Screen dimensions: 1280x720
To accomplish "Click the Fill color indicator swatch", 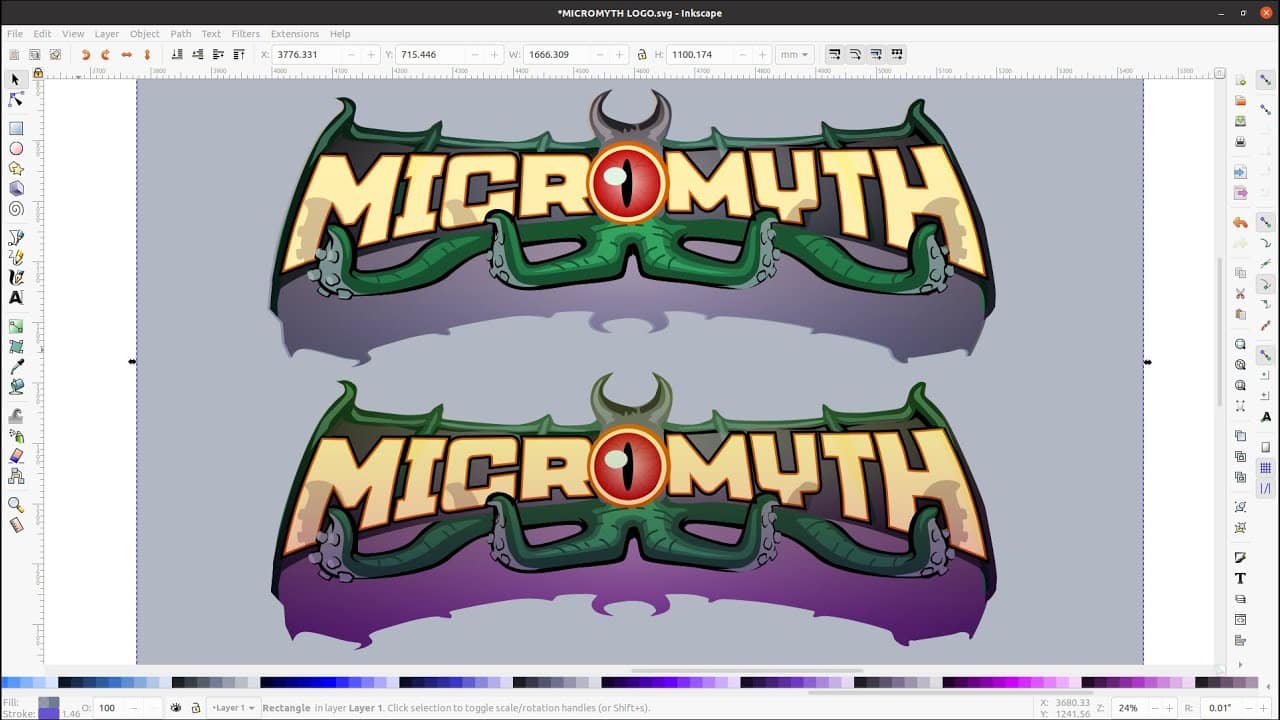I will tap(48, 702).
